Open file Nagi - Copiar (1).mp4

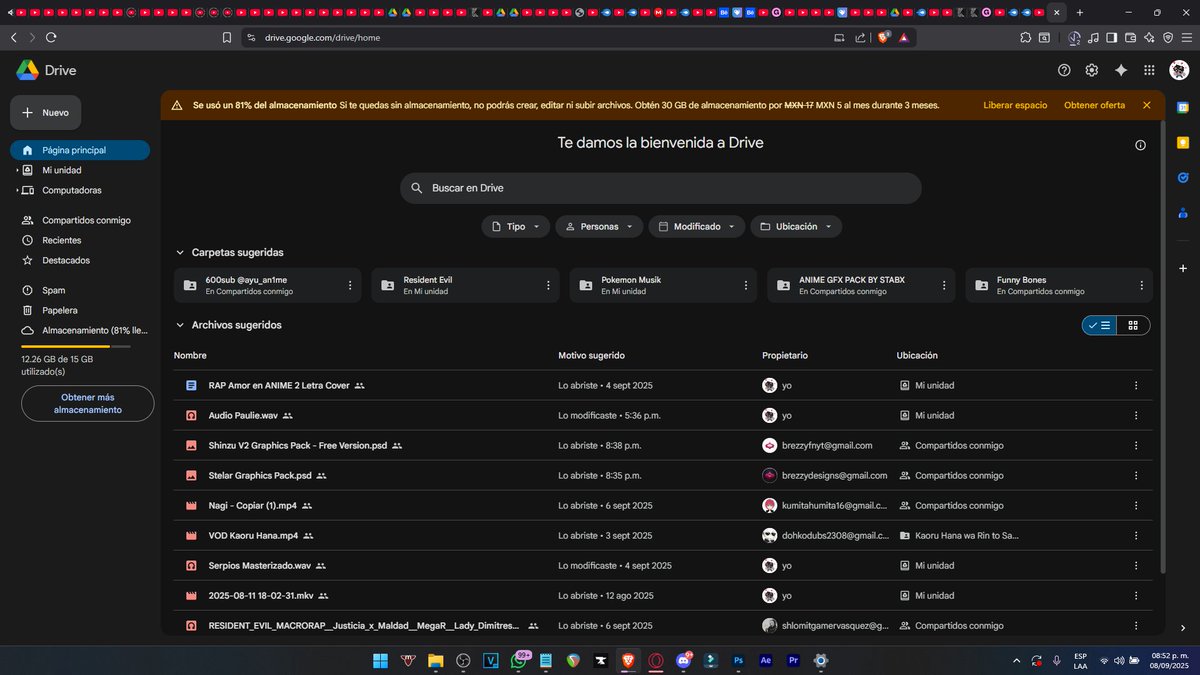(252, 505)
